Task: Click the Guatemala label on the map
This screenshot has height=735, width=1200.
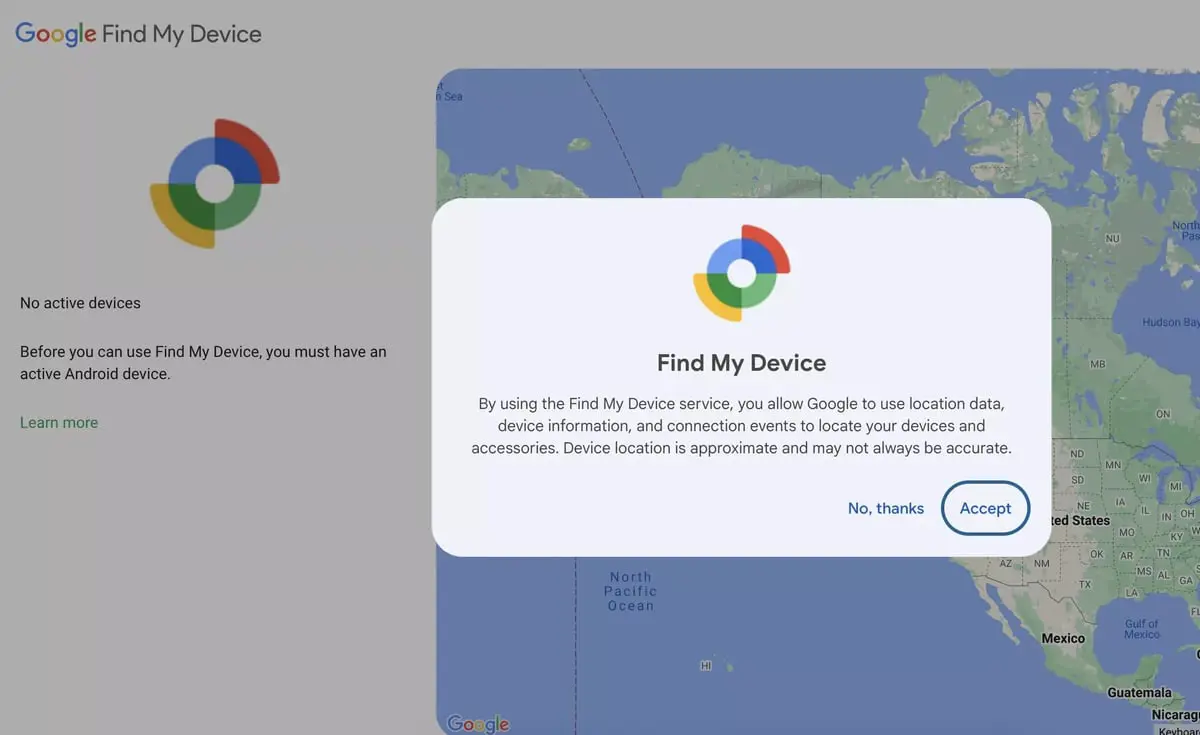Action: coord(1139,692)
